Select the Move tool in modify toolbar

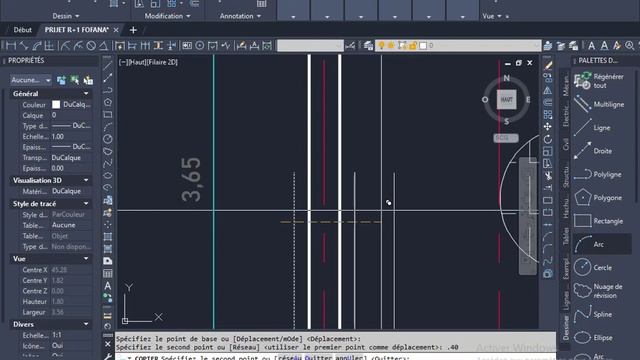point(548,127)
